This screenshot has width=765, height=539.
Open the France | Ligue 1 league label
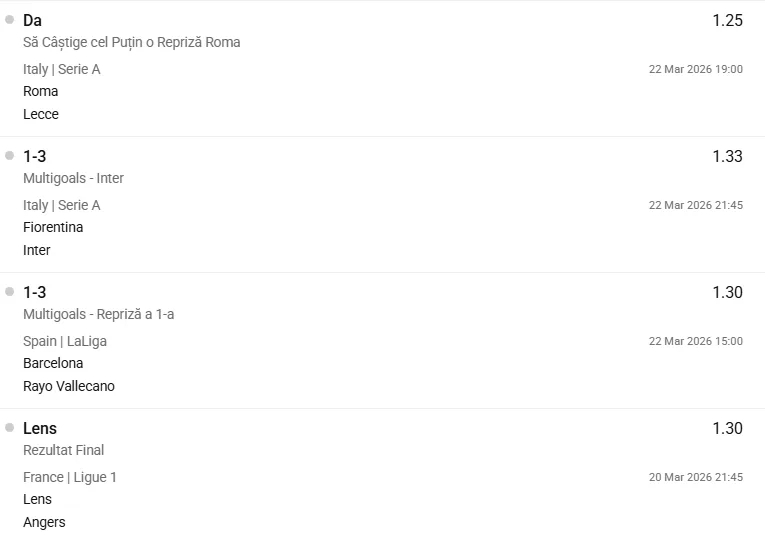point(70,477)
